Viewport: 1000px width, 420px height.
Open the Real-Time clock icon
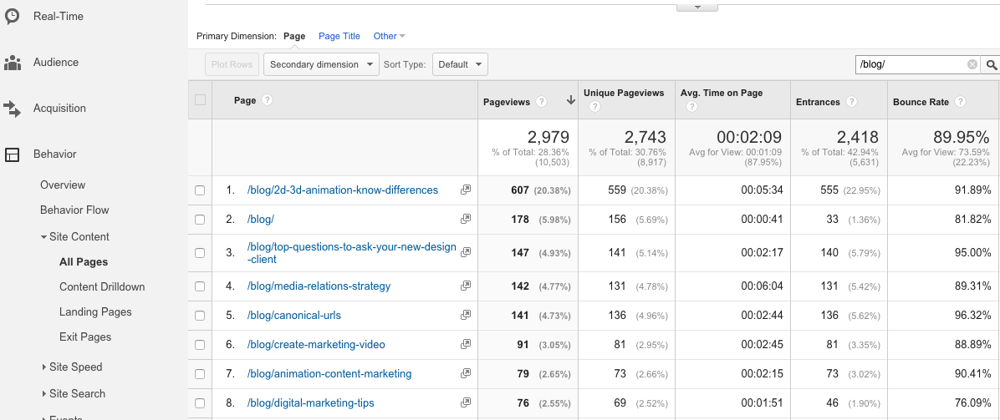[11, 17]
